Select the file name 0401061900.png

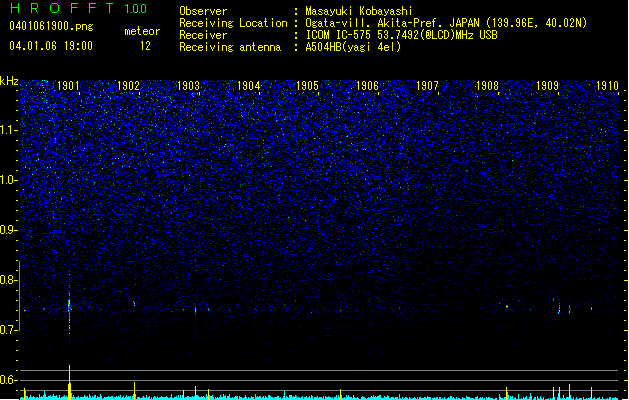tap(51, 26)
